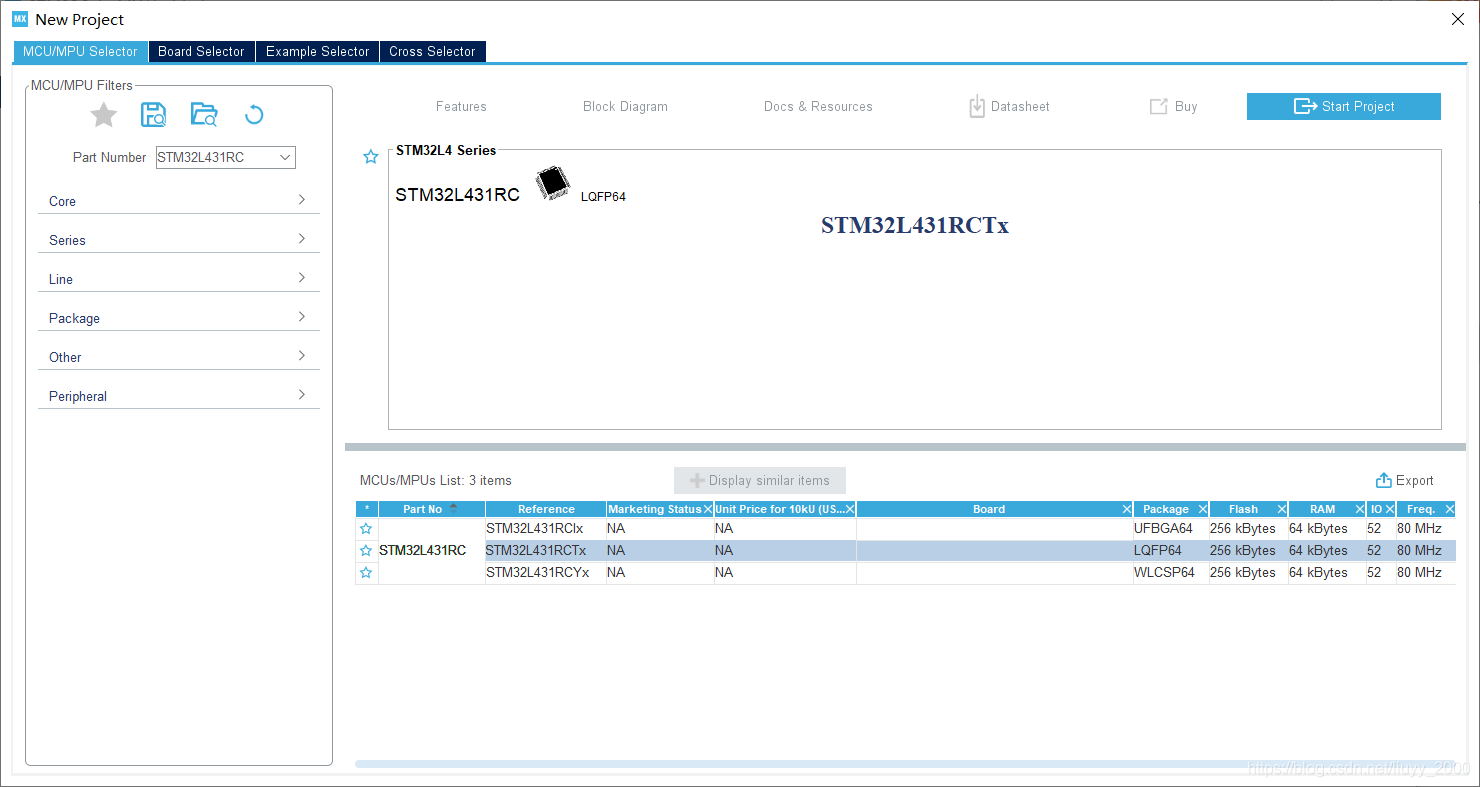Open the load saved search folder icon
Viewport: 1480px width, 787px height.
point(204,115)
